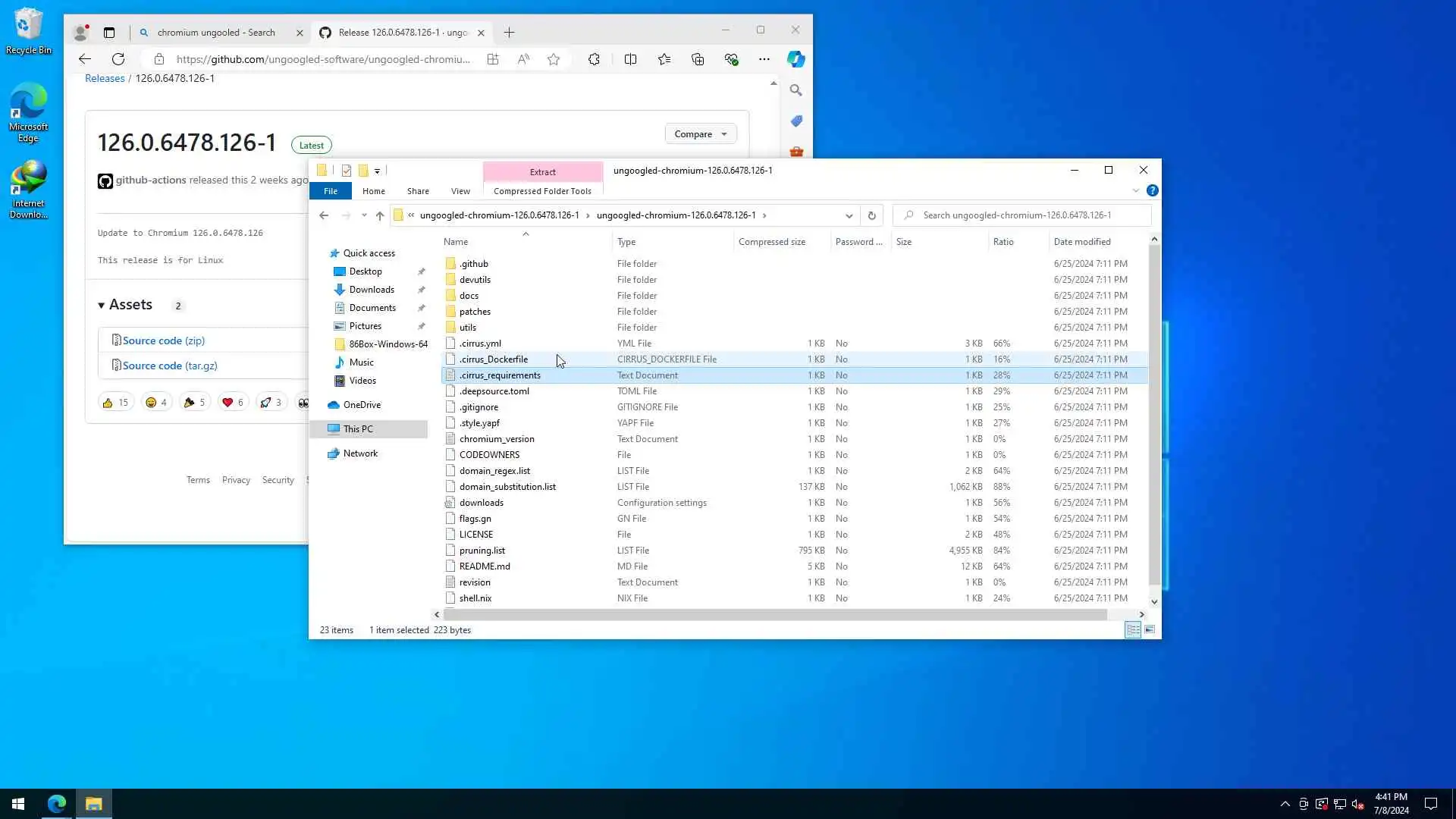Download Source code (zip) asset
The height and width of the screenshot is (819, 1456).
point(163,340)
